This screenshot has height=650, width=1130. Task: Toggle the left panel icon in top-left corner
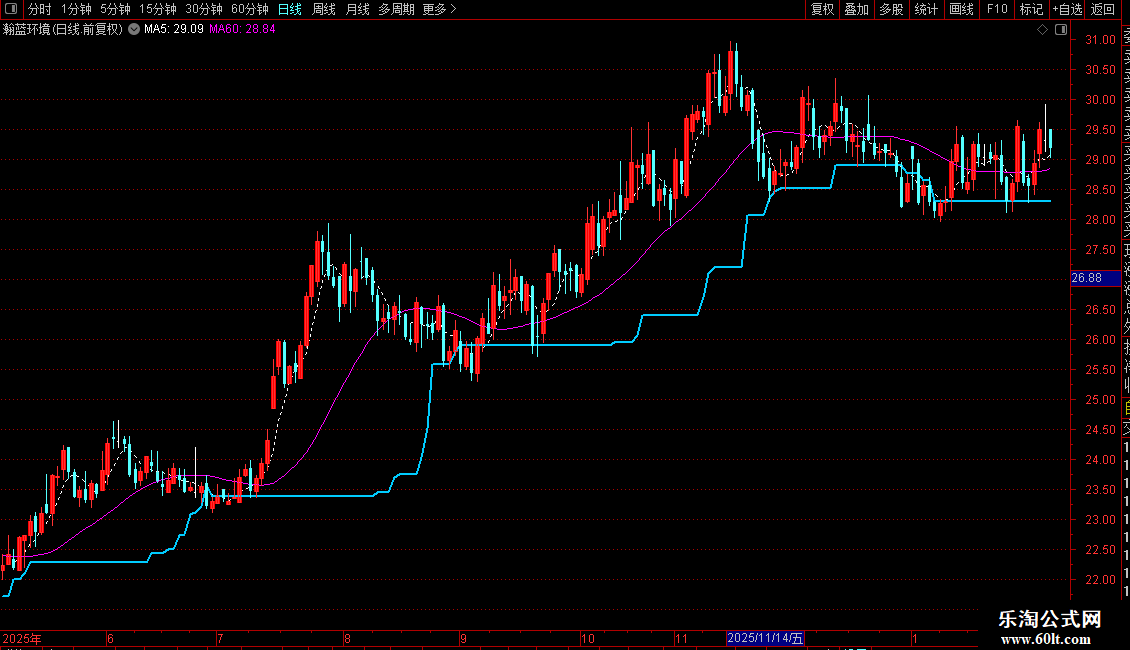11,9
